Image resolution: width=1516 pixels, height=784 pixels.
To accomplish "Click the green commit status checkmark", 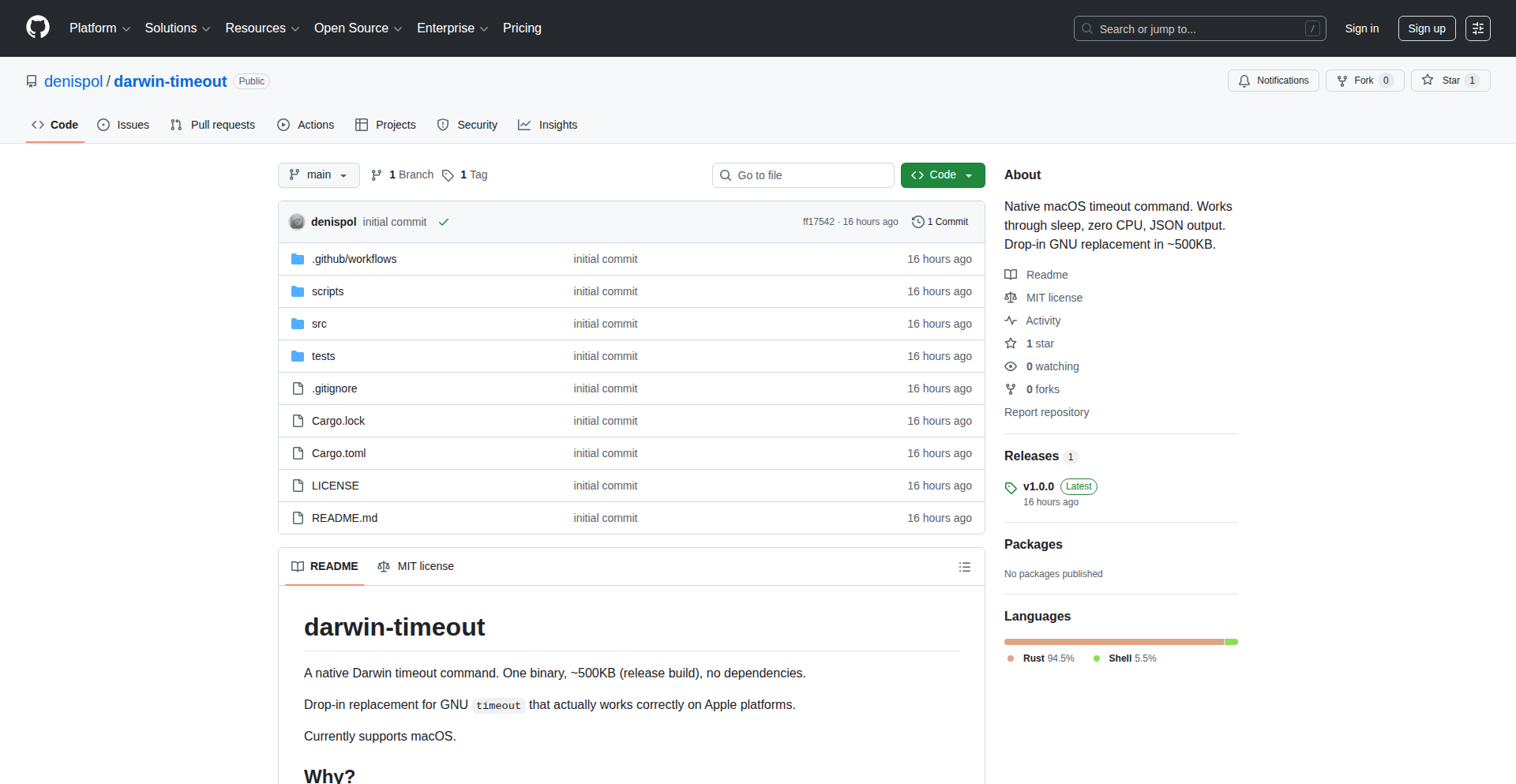I will click(444, 223).
